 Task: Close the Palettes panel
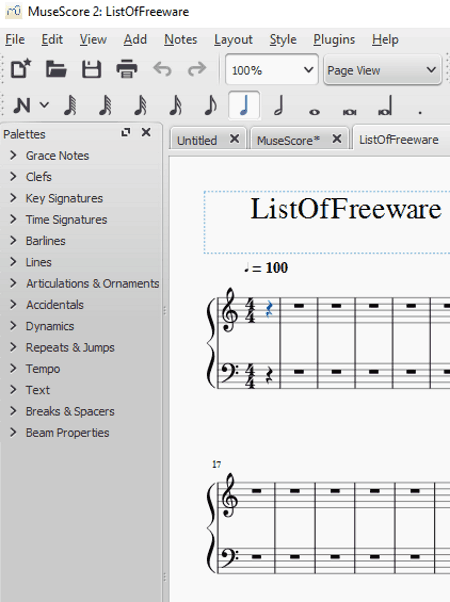pos(146,132)
